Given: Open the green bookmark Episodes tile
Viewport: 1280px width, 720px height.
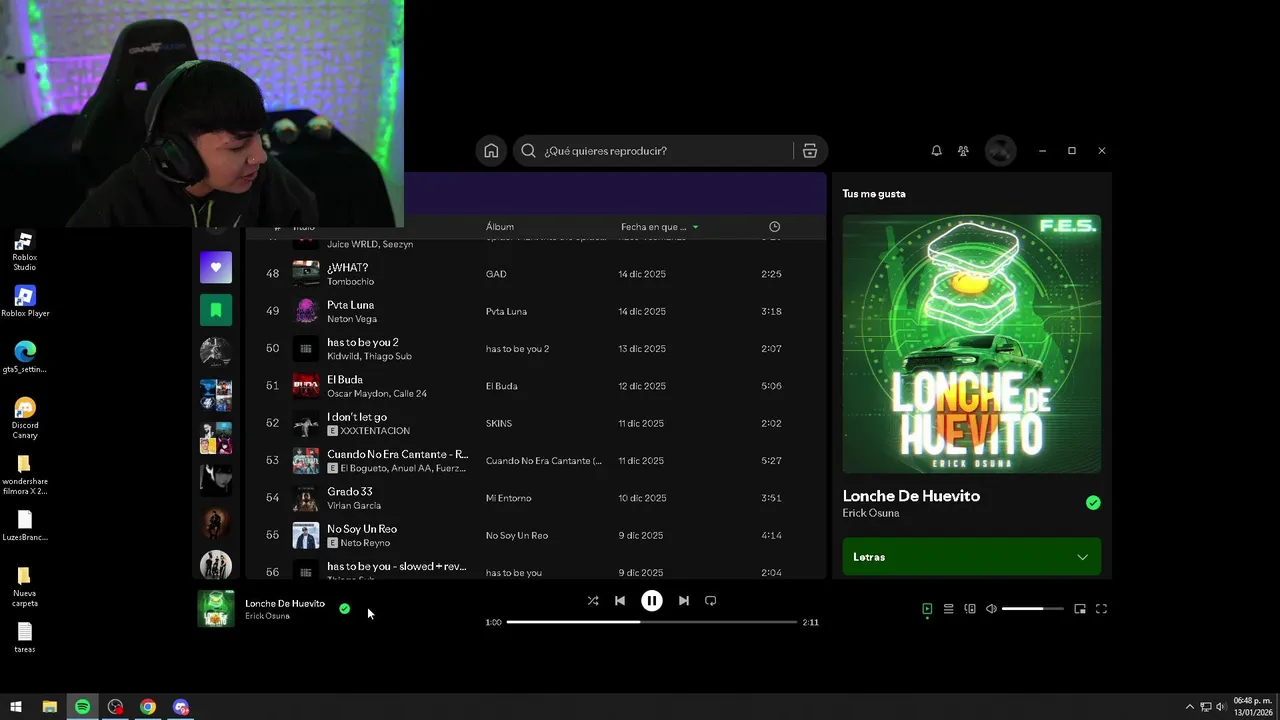Looking at the screenshot, I should [x=216, y=310].
